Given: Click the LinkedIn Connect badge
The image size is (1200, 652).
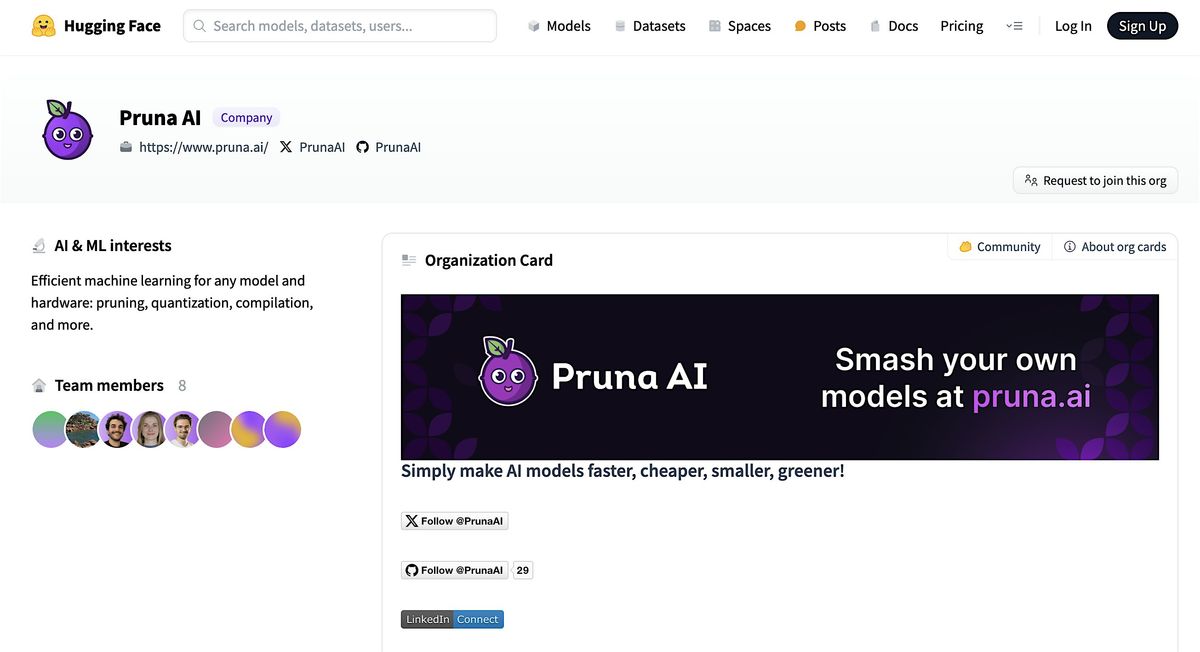Looking at the screenshot, I should pos(452,618).
